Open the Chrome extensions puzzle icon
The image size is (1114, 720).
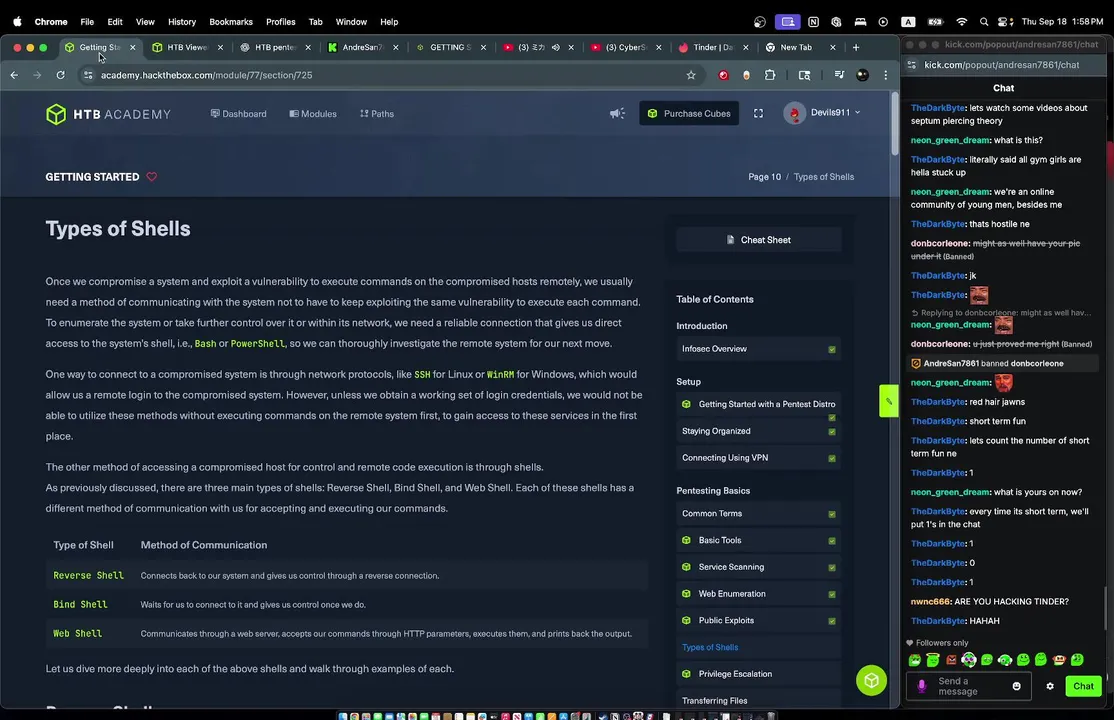coord(770,75)
